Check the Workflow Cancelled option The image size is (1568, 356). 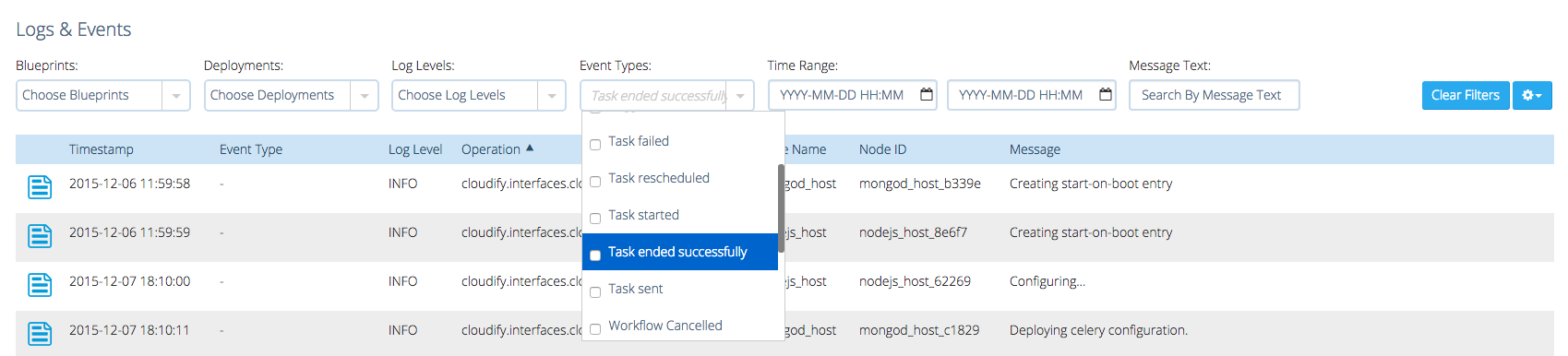pyautogui.click(x=595, y=329)
